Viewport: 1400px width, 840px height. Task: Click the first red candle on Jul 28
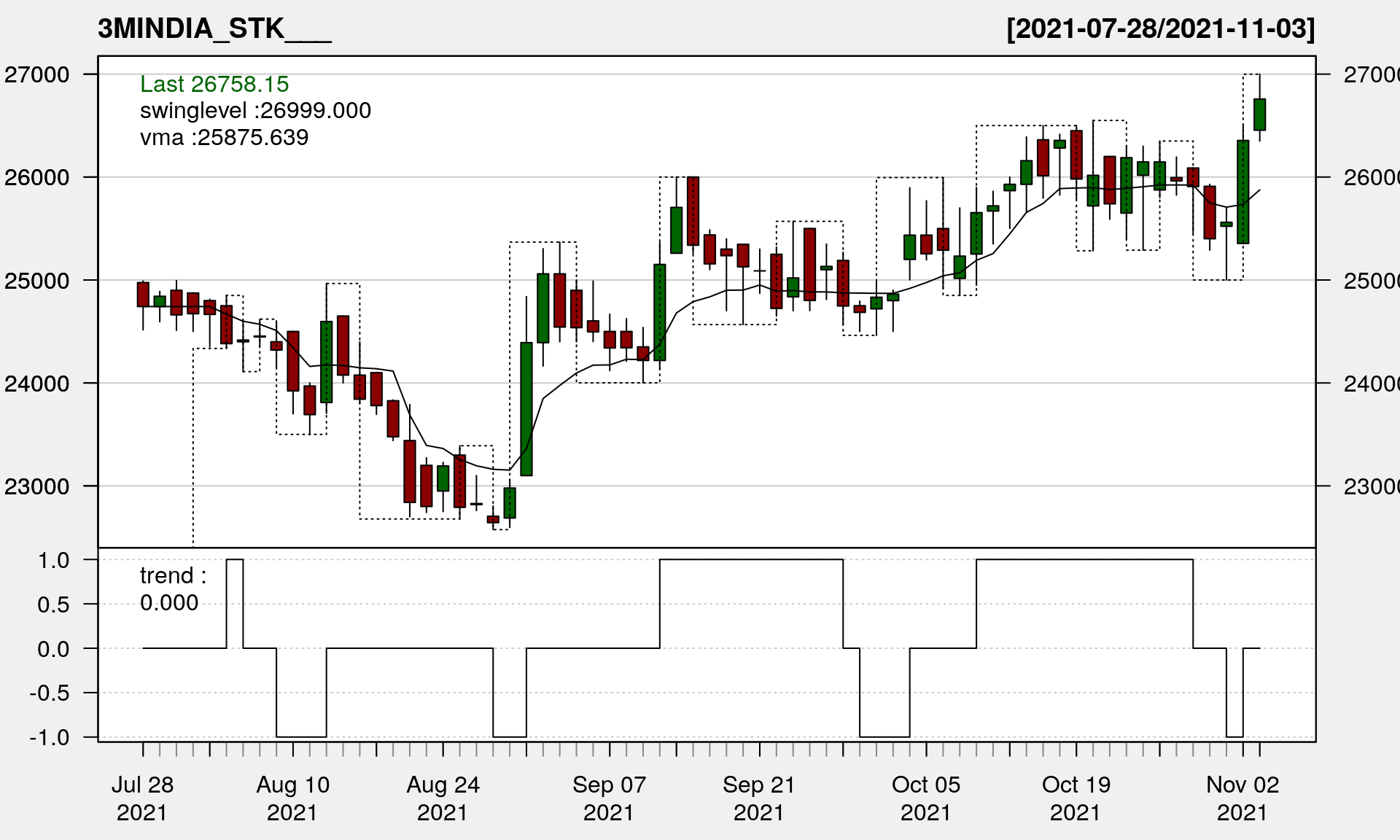(x=143, y=295)
